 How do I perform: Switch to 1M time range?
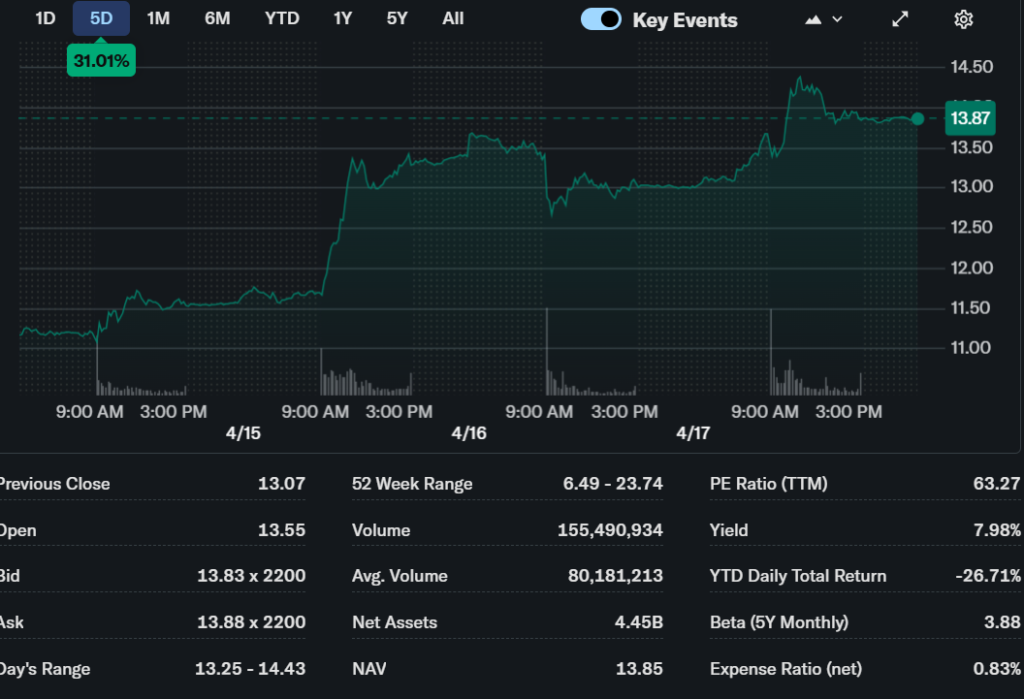pos(158,18)
